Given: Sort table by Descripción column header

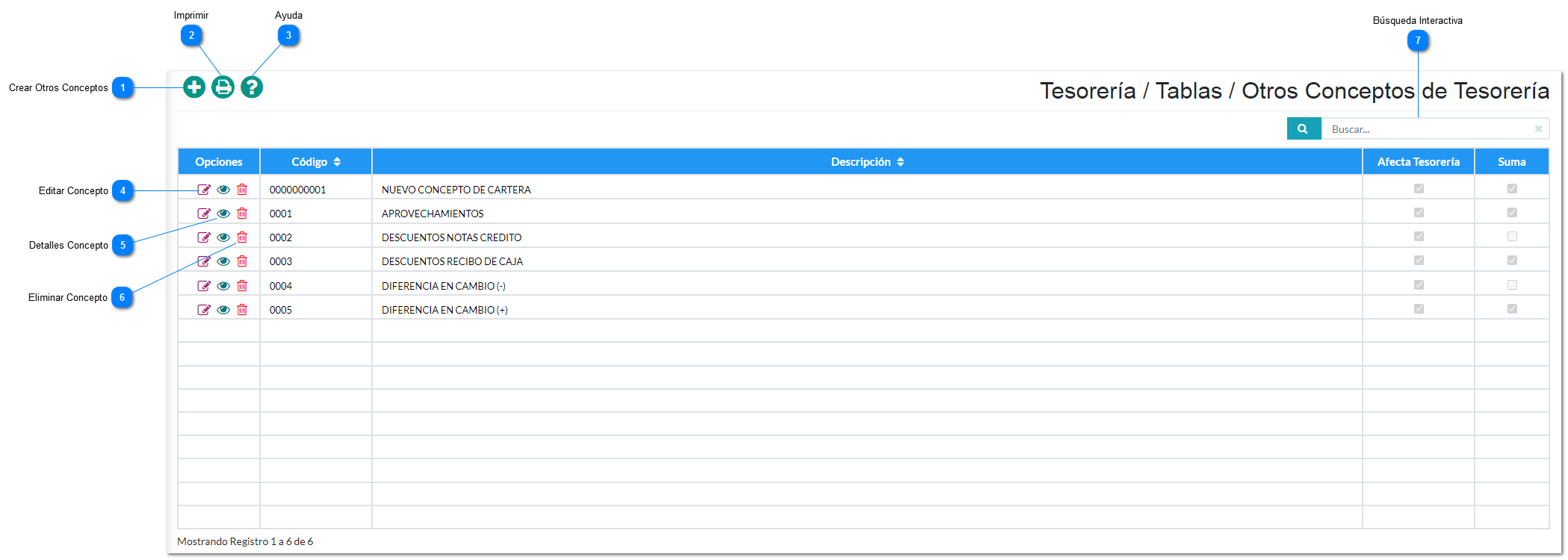Looking at the screenshot, I should (x=867, y=162).
